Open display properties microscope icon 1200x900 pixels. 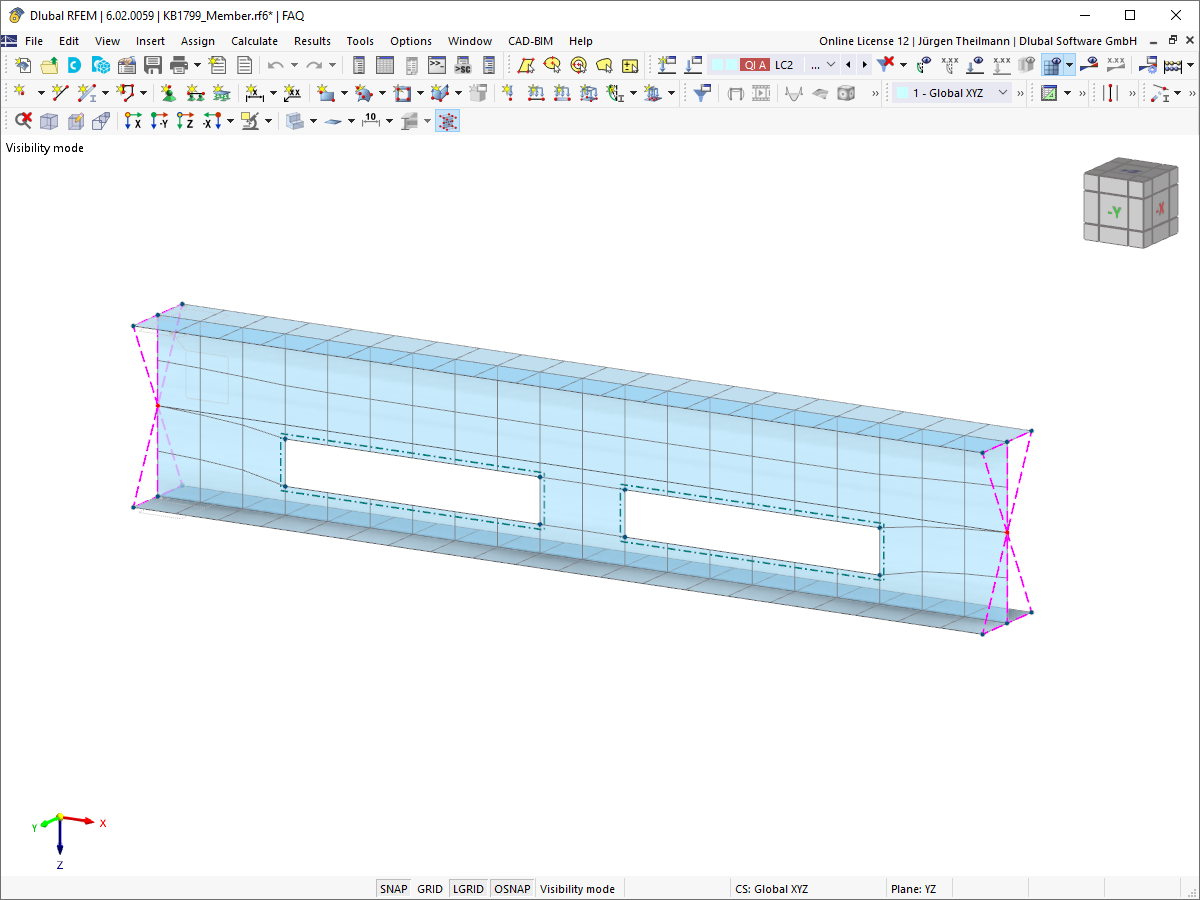(x=250, y=121)
